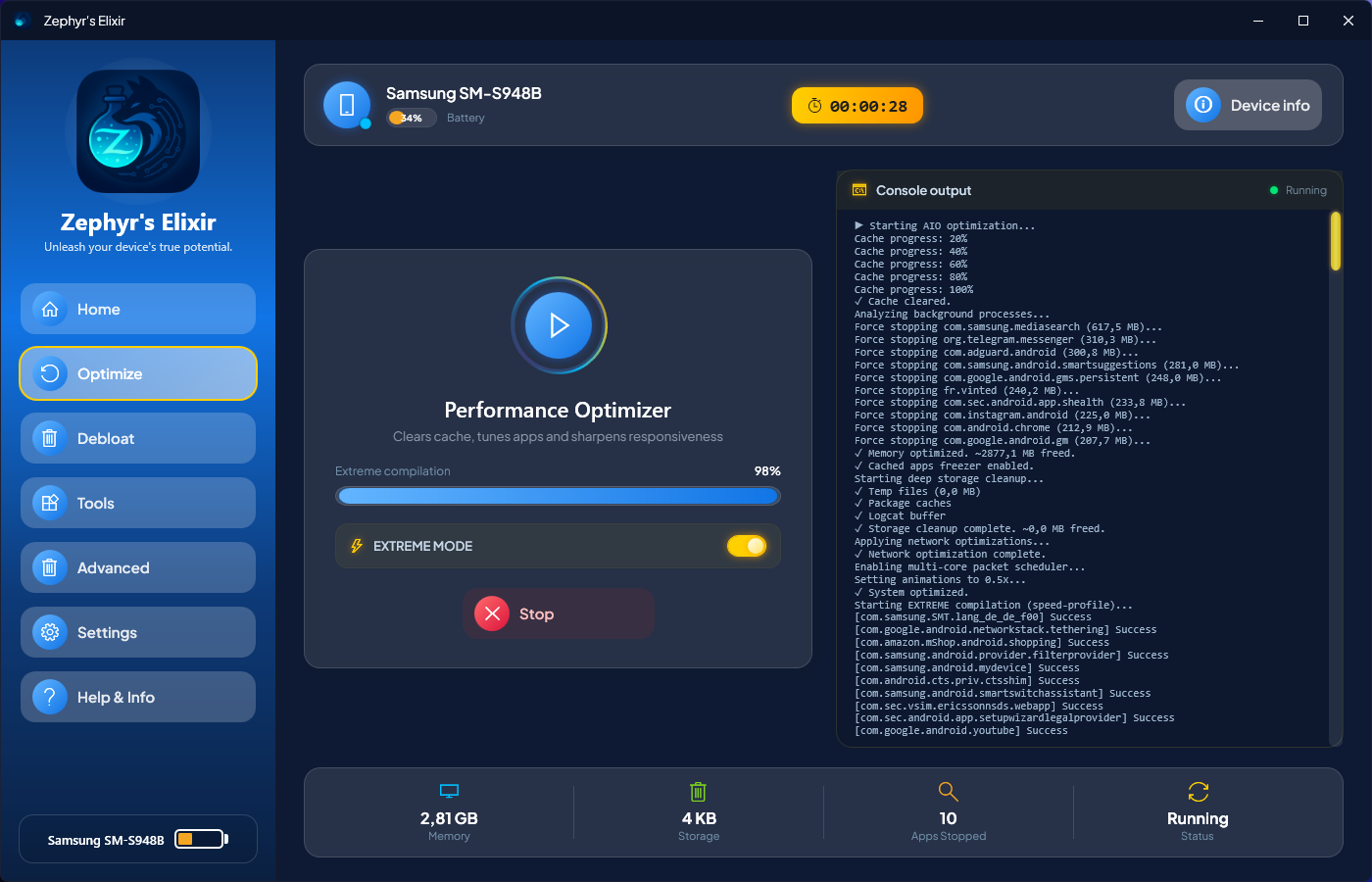Viewport: 1372px width, 882px height.
Task: Click the blue info icon on Device info
Action: click(1203, 105)
